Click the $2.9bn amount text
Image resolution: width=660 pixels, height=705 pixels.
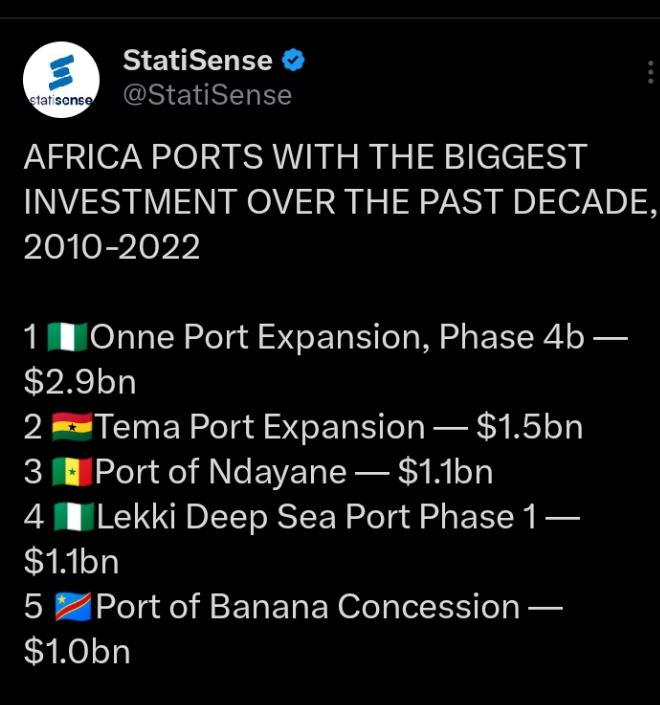point(80,382)
